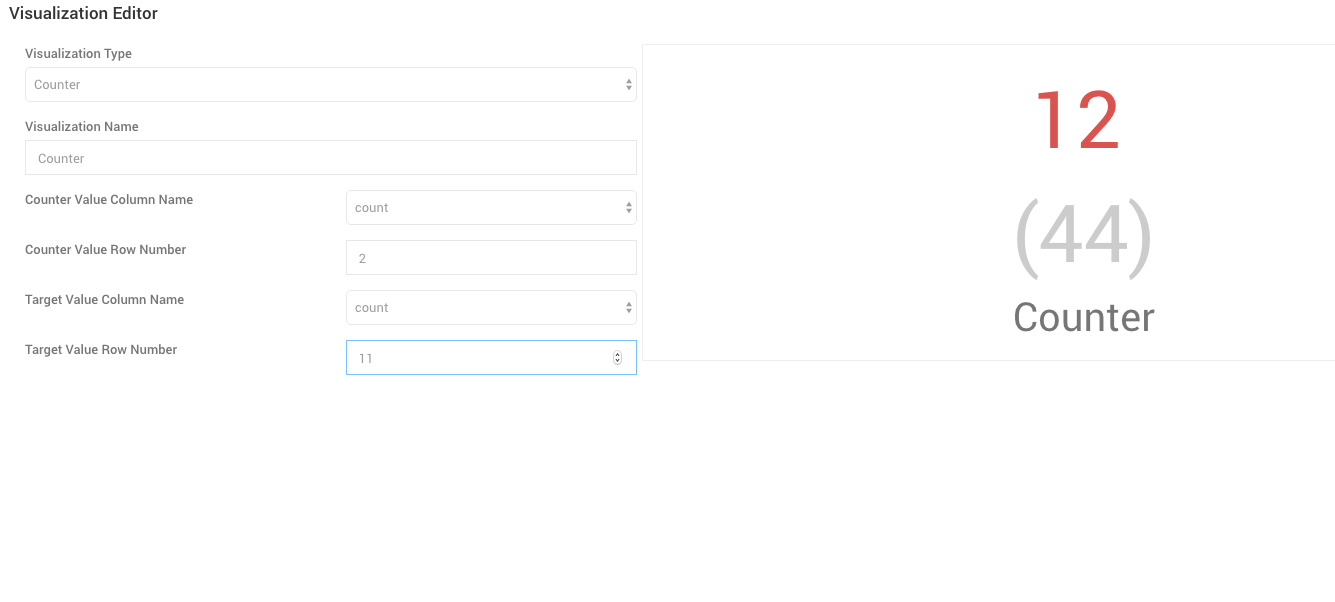Open the Visualization Type dropdown
The width and height of the screenshot is (1335, 602).
320,85
